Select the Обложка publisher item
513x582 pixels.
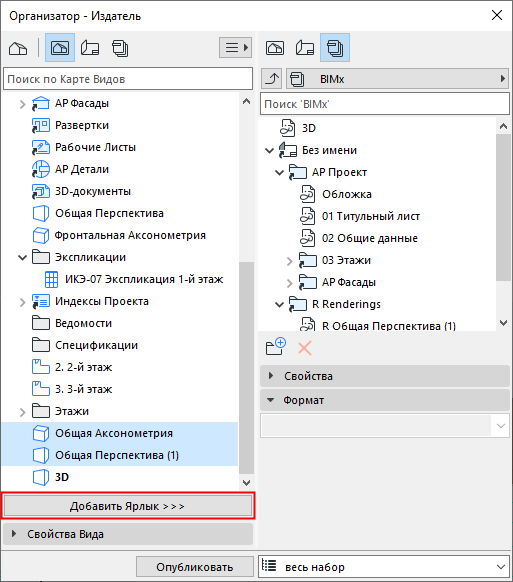347,194
